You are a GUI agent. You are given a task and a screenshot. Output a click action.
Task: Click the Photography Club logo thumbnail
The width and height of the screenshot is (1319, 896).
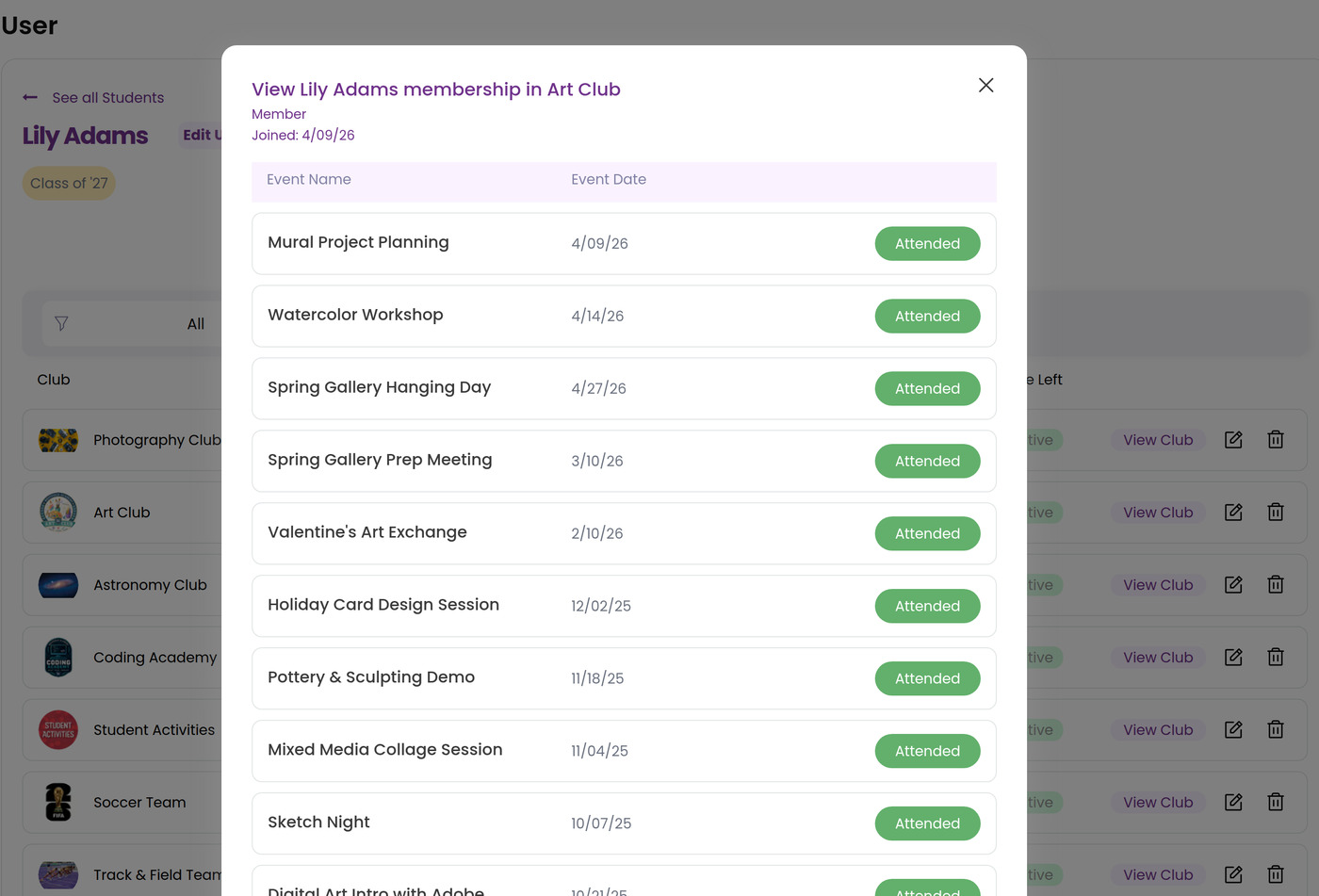(58, 440)
